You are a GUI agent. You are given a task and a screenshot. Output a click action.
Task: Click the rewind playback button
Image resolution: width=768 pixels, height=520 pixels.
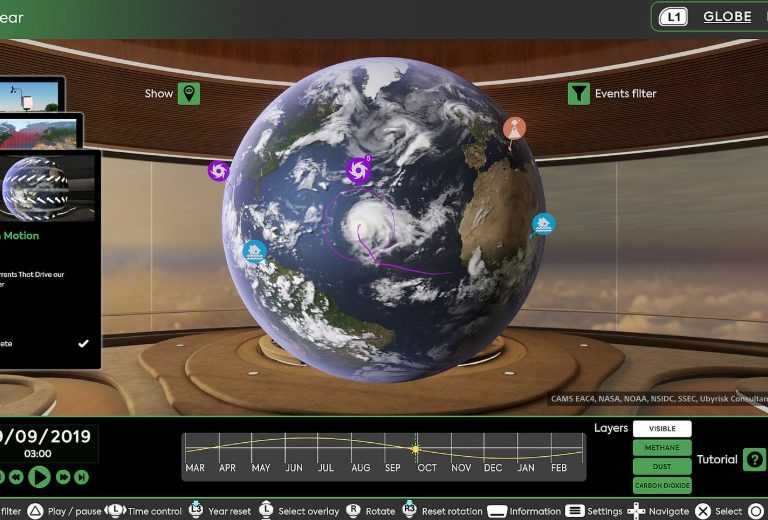16,478
